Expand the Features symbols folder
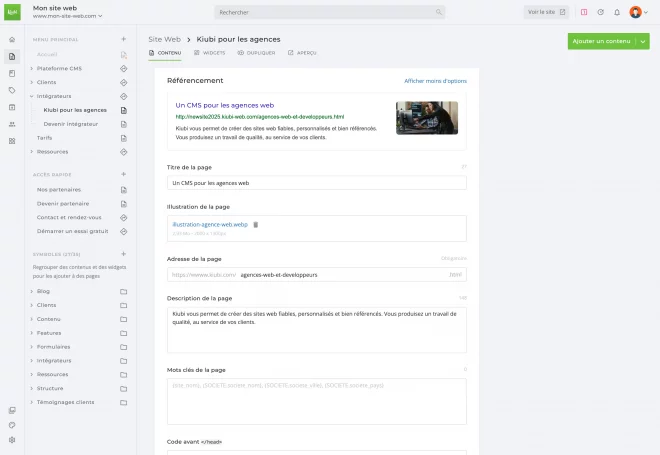 click(x=32, y=333)
